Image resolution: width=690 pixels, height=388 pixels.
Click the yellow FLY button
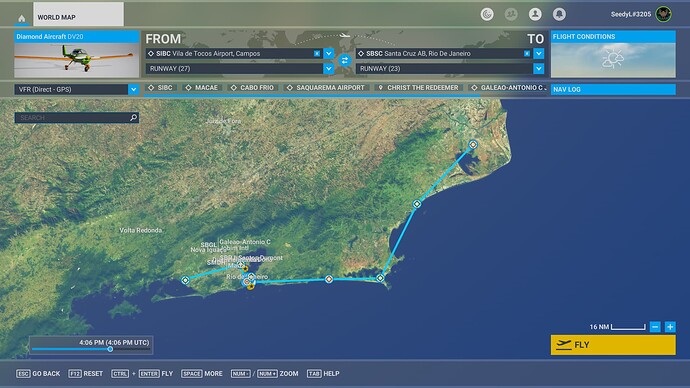[x=613, y=345]
